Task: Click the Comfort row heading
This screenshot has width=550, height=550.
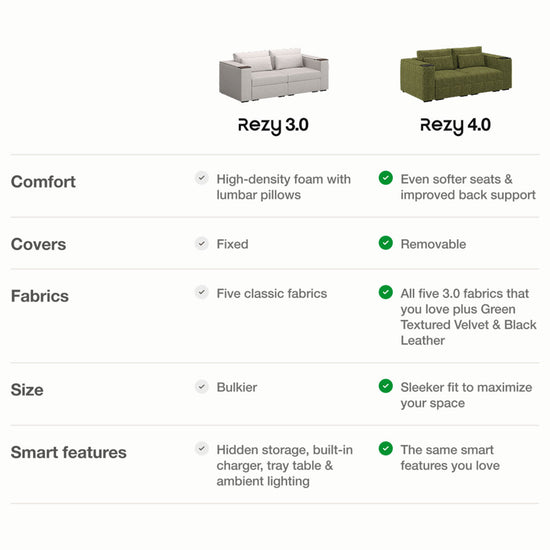Action: (x=43, y=182)
